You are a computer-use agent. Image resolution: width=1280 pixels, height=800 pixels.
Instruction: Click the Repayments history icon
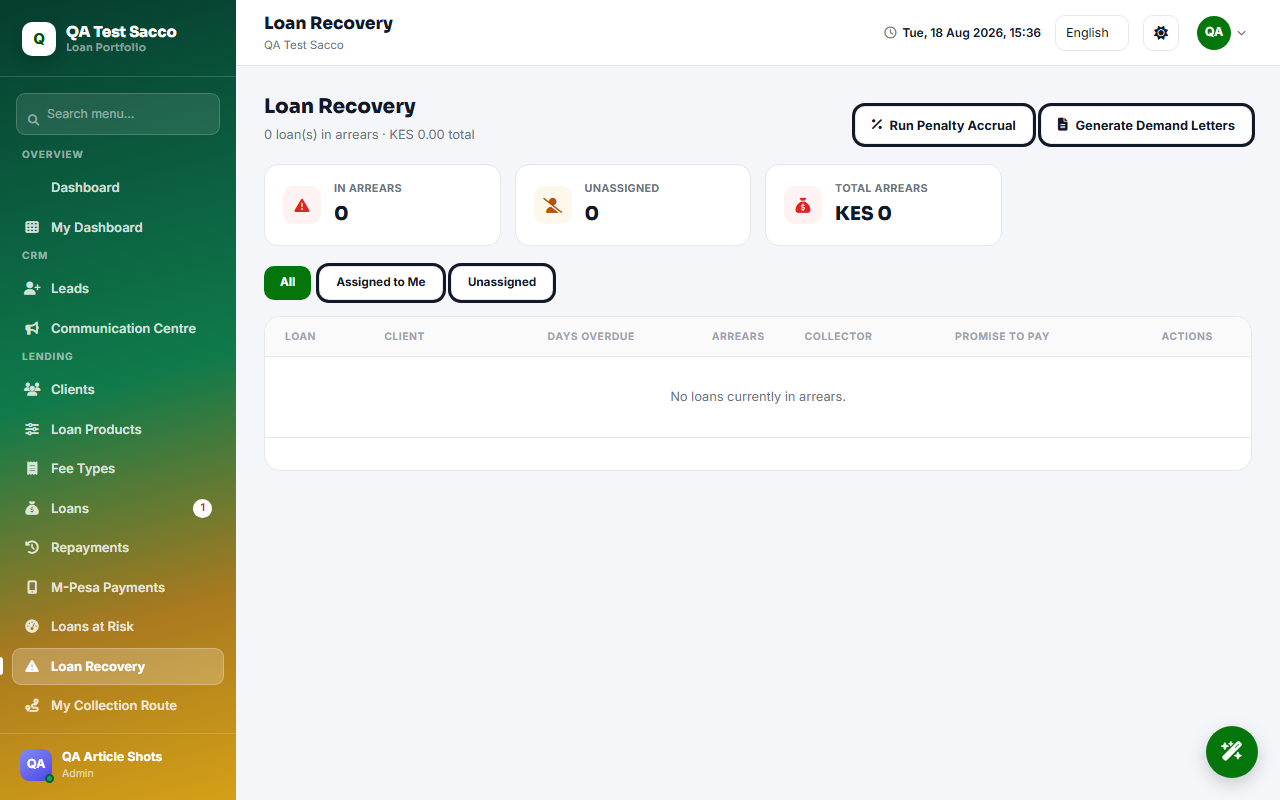(x=32, y=547)
